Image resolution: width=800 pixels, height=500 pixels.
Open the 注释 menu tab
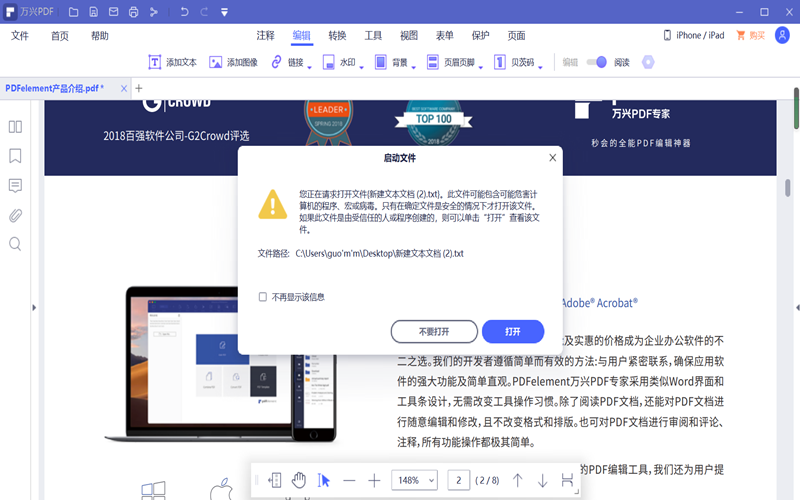[x=265, y=35]
